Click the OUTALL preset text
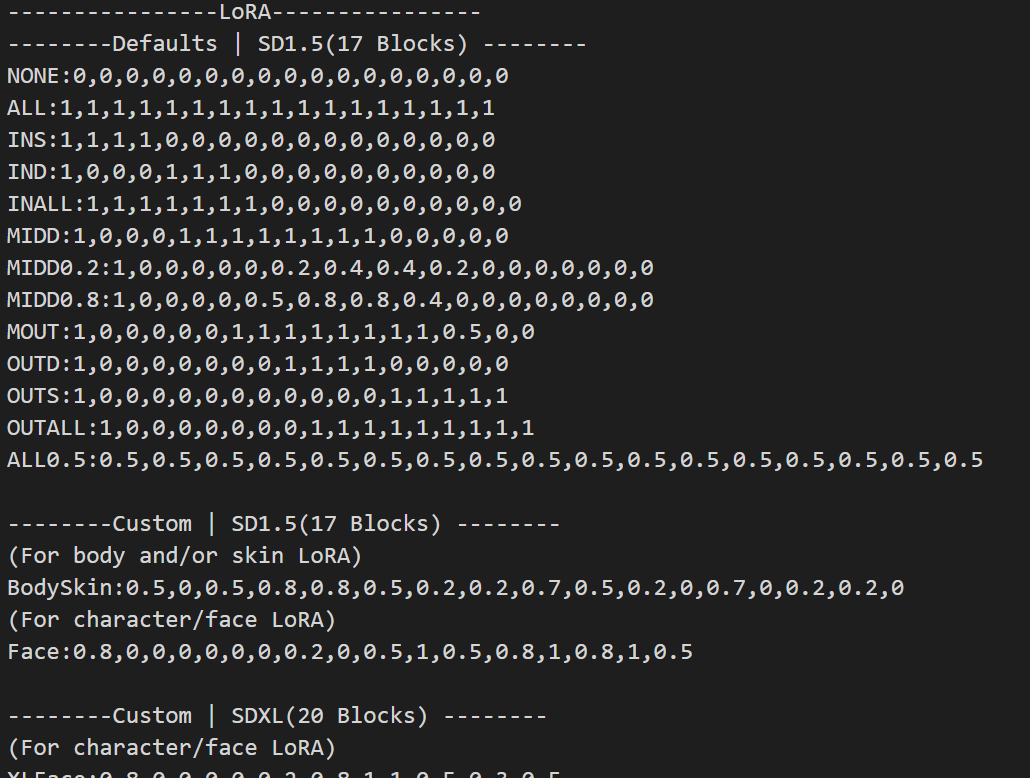Image resolution: width=1030 pixels, height=778 pixels. (270, 428)
